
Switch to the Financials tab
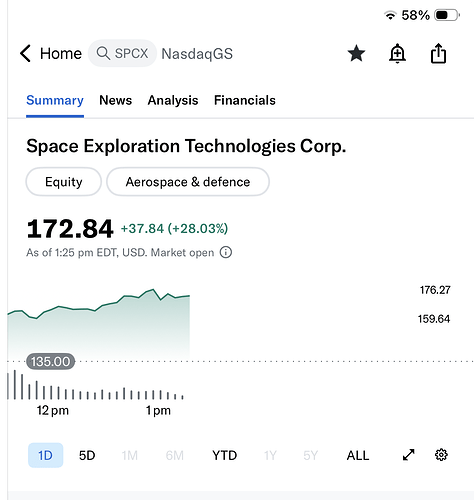click(x=245, y=100)
